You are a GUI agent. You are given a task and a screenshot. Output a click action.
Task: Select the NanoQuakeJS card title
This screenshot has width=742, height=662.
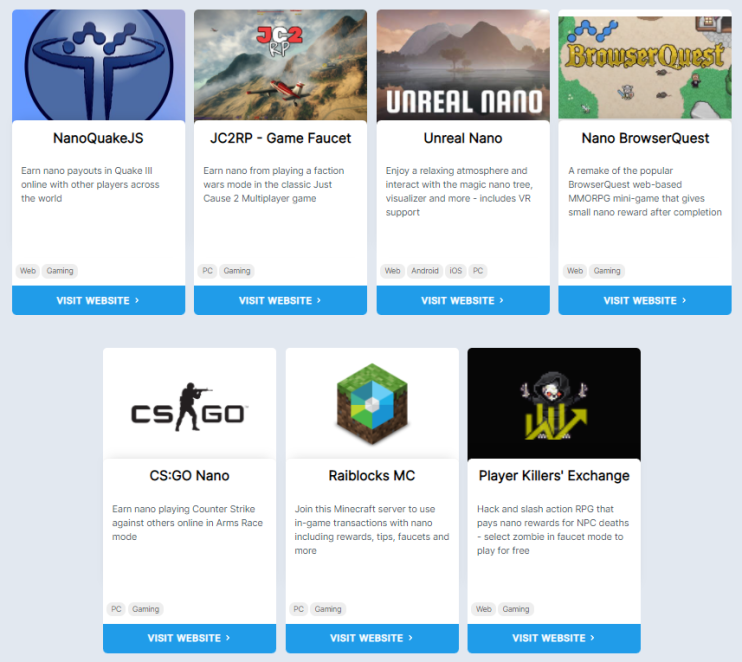point(98,138)
